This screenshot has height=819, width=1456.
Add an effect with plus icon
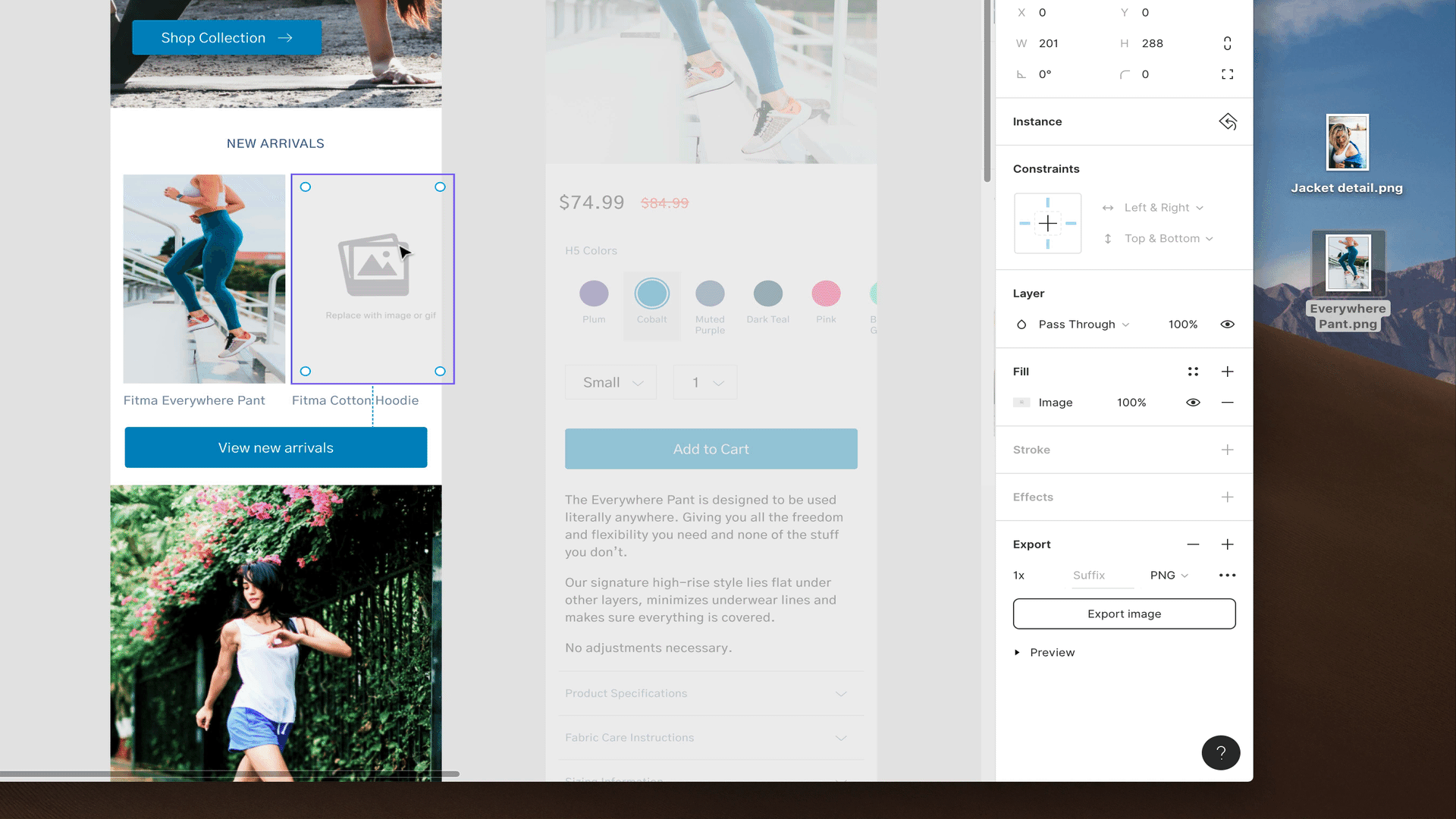(1227, 497)
